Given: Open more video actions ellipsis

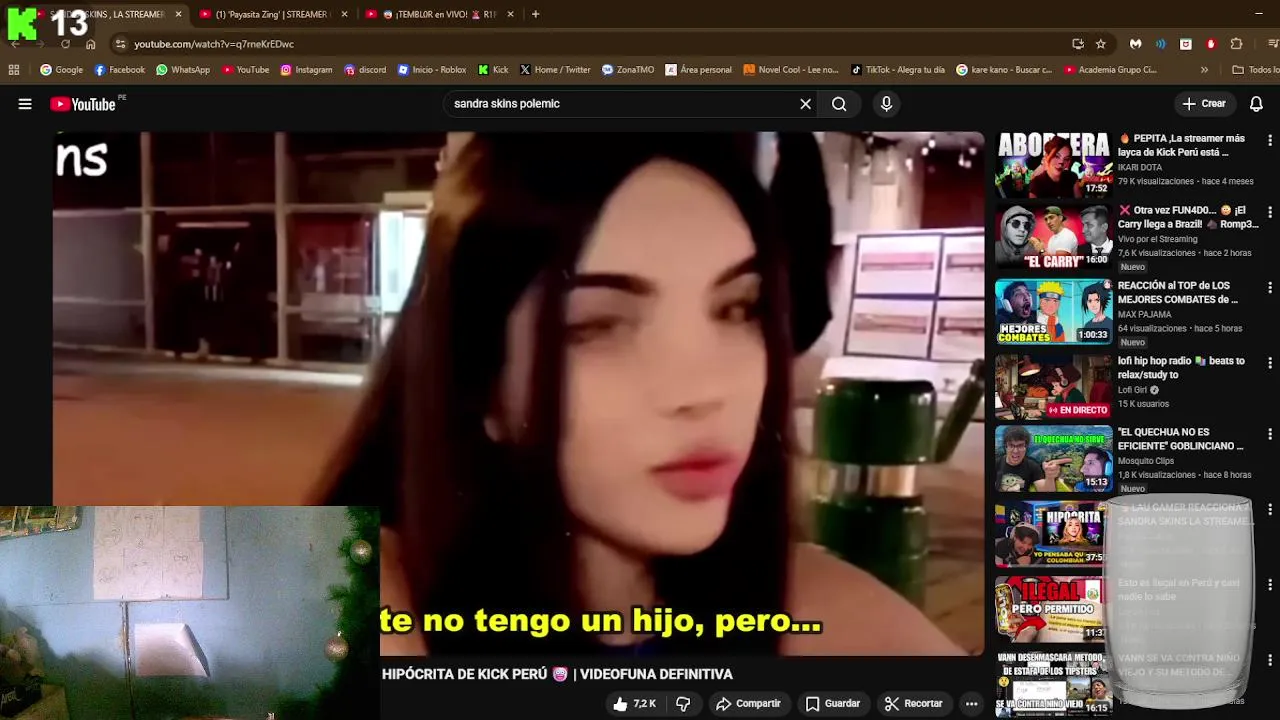Looking at the screenshot, I should 971,704.
